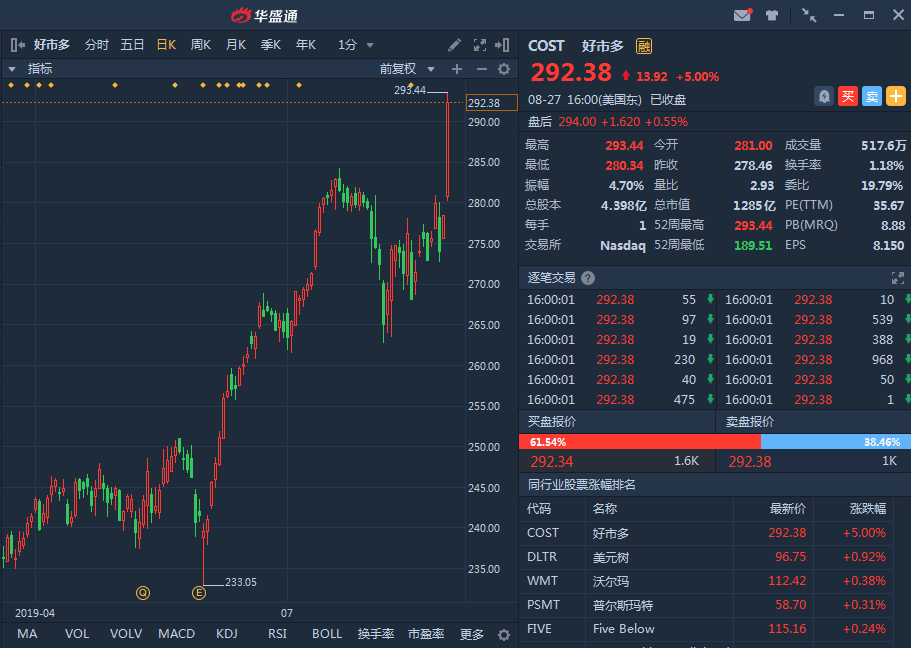The height and width of the screenshot is (648, 911).
Task: Toggle the MACD indicator
Action: point(177,634)
